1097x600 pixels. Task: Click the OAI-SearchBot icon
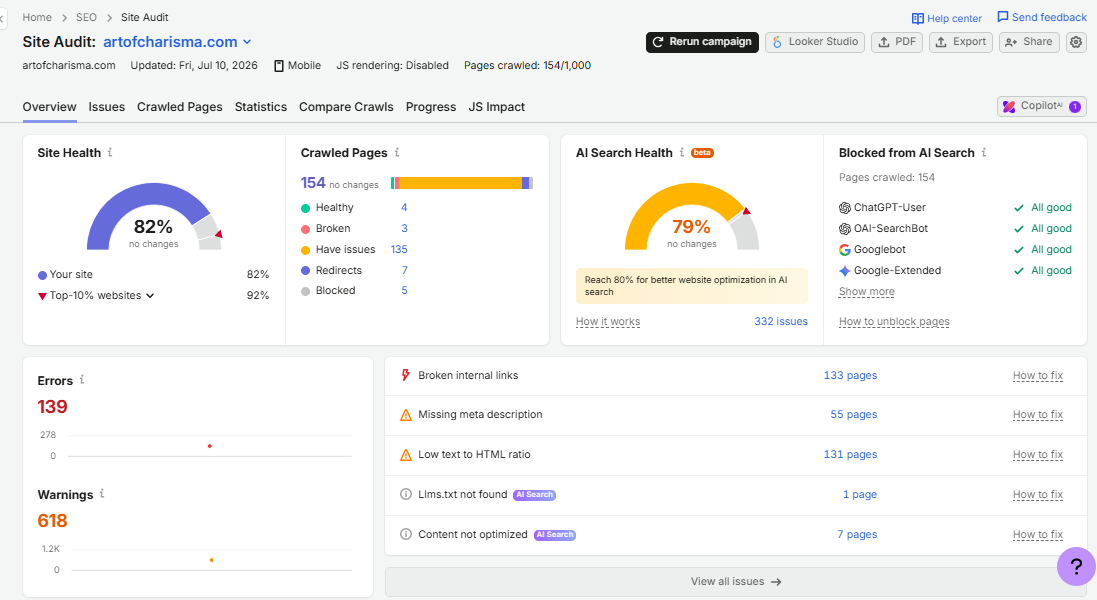pos(844,229)
